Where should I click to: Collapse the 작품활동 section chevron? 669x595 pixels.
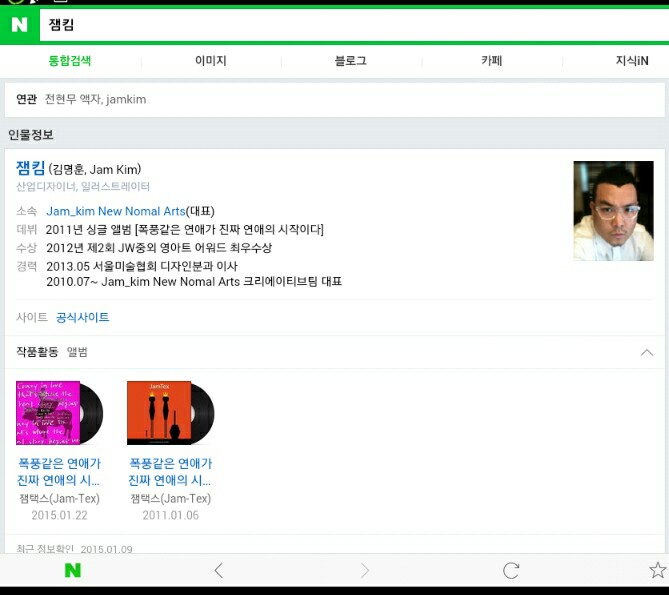[646, 353]
